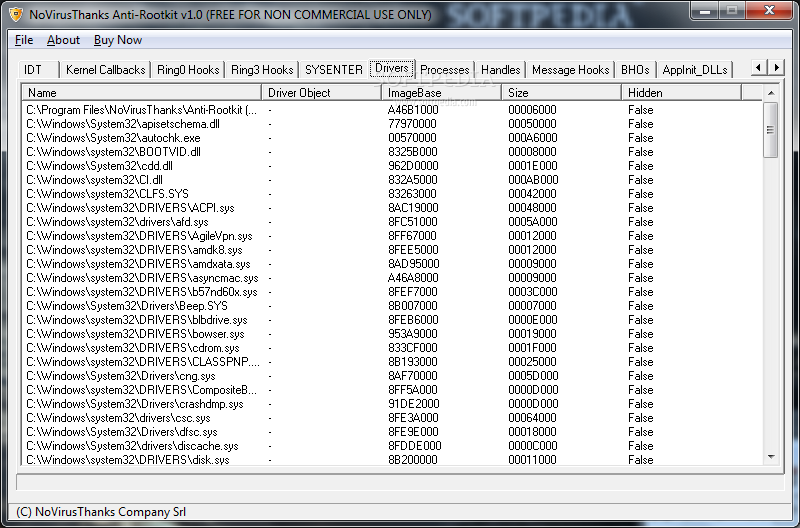Click ImageBase value 953A9000
The width and height of the screenshot is (800, 528).
412,334
